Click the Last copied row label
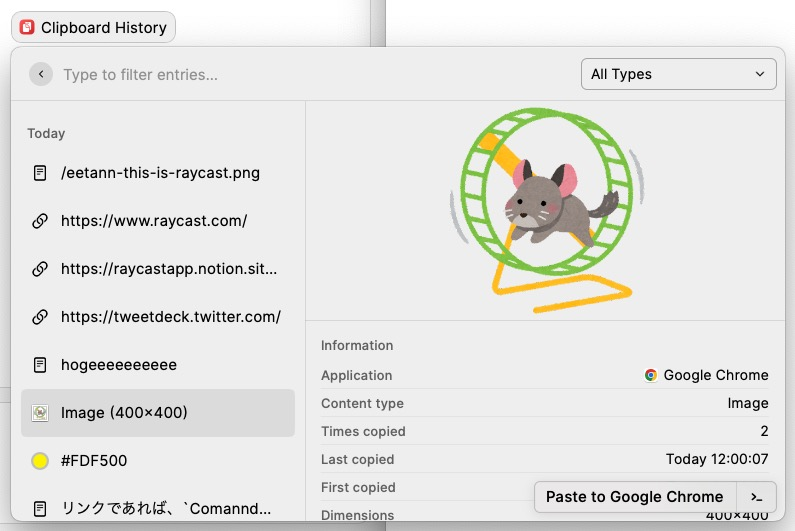The image size is (795, 531). point(357,459)
